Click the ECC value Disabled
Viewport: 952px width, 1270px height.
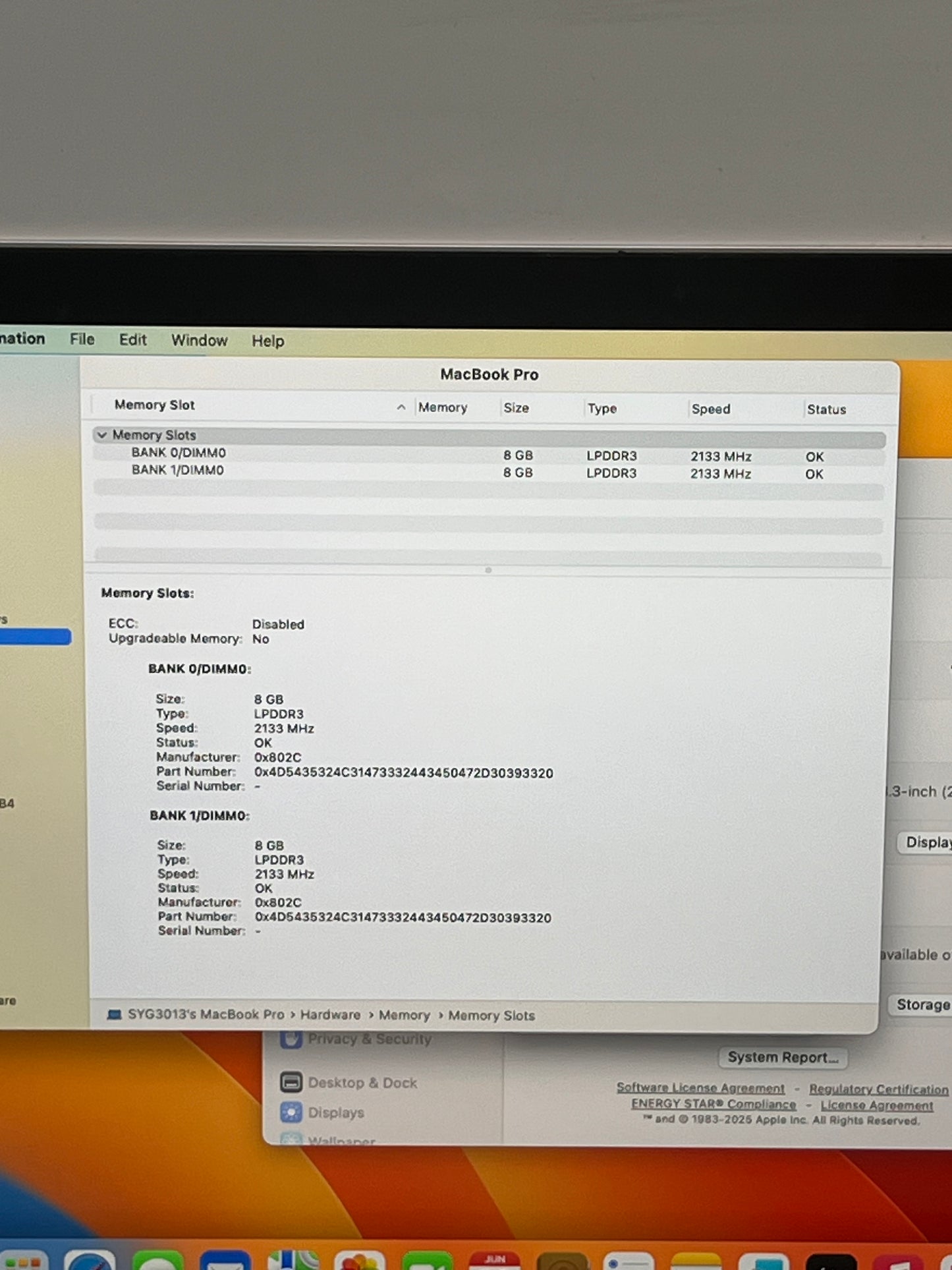click(x=278, y=624)
